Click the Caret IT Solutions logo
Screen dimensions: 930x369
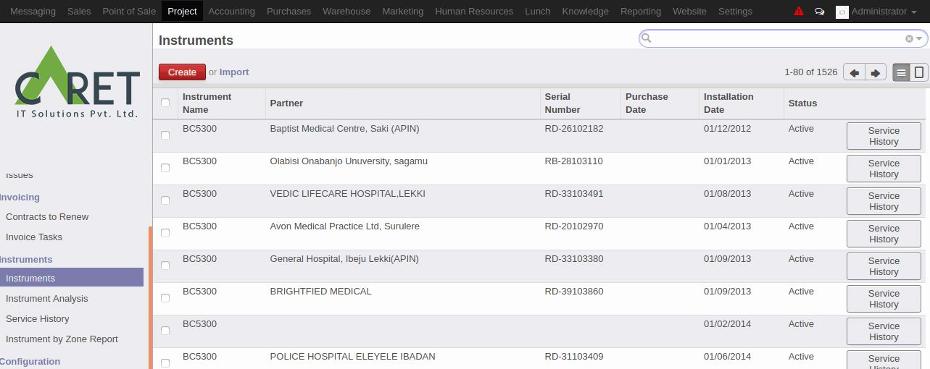click(x=77, y=82)
